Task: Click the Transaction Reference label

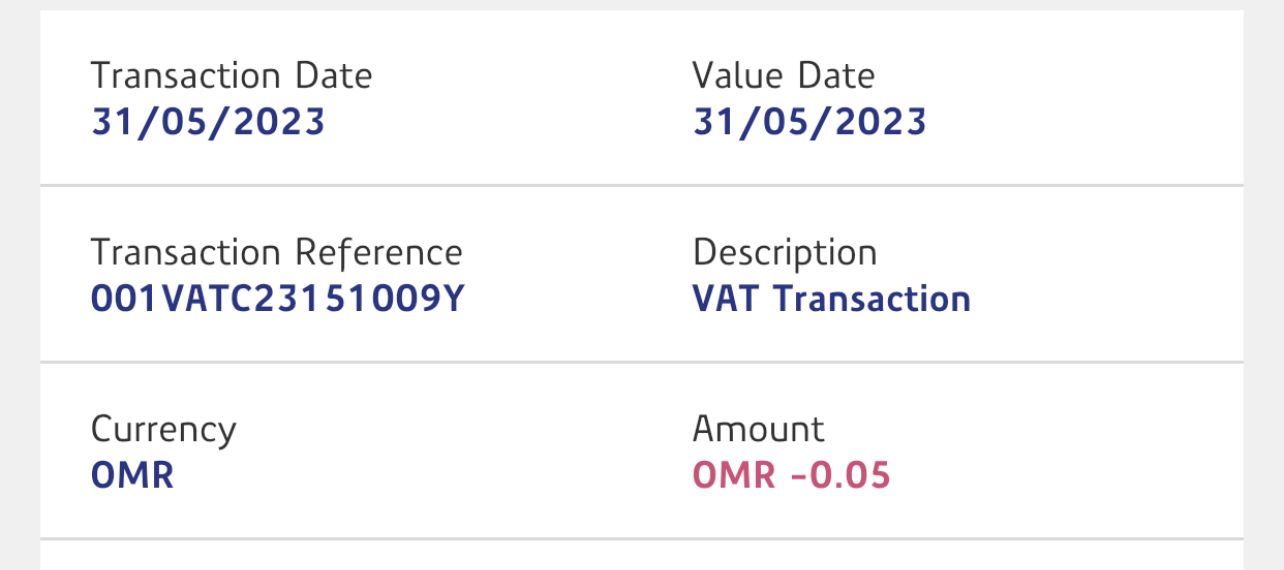Action: [x=276, y=253]
